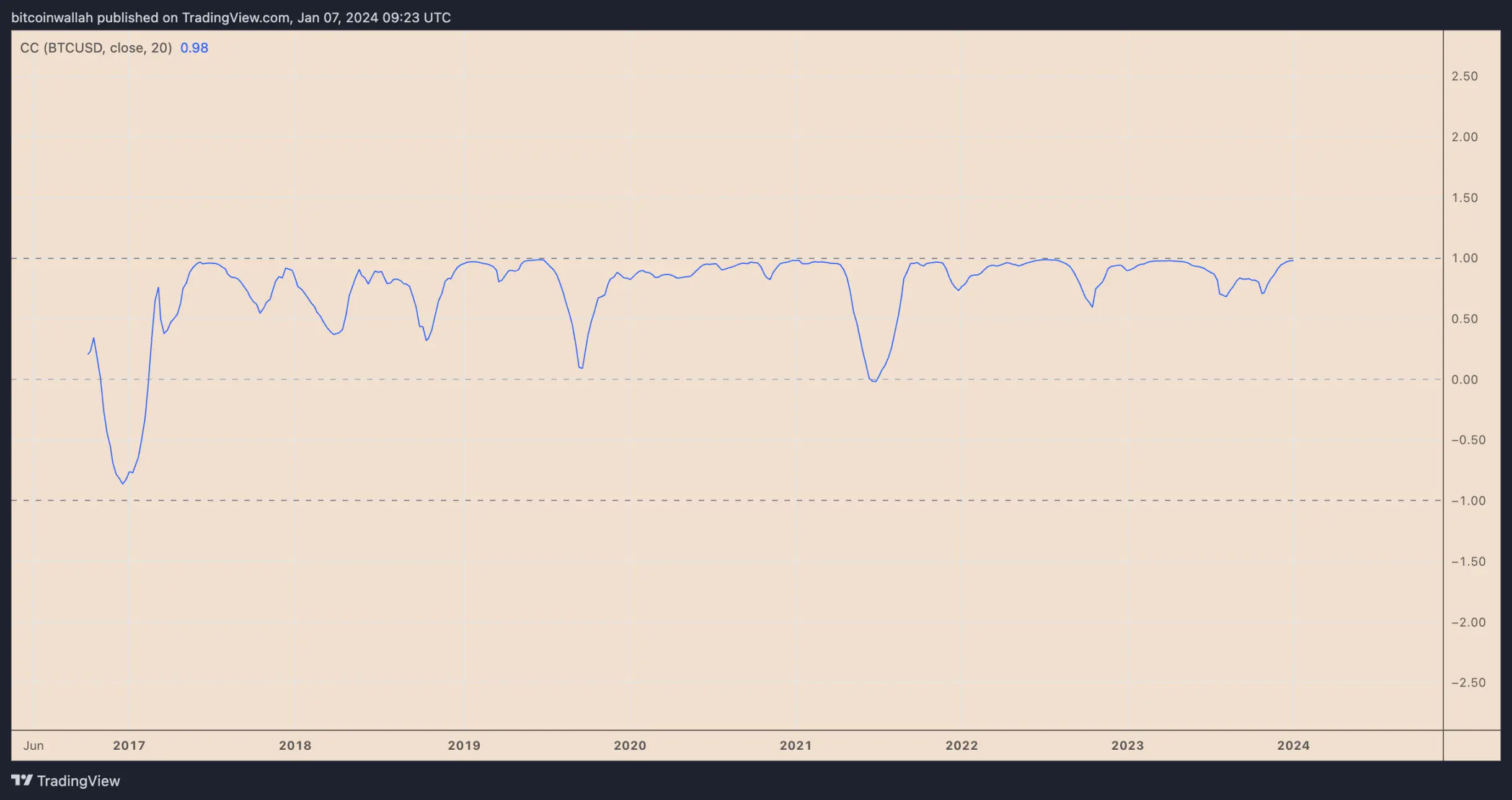Click the TradingView brand text
The image size is (1512, 800).
pyautogui.click(x=78, y=781)
